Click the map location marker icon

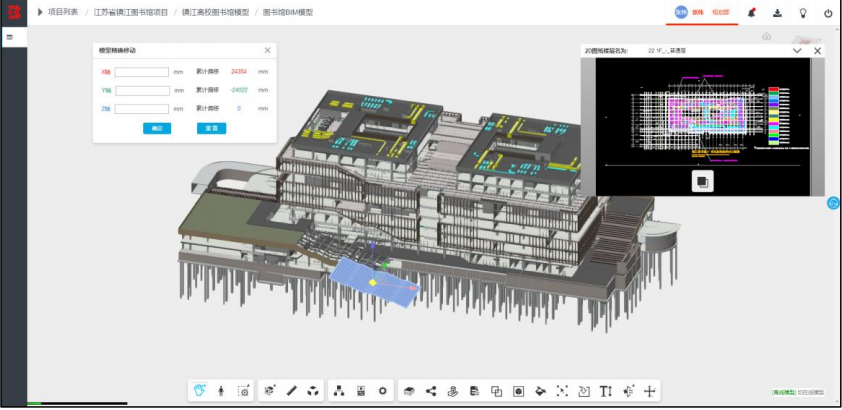tap(453, 391)
